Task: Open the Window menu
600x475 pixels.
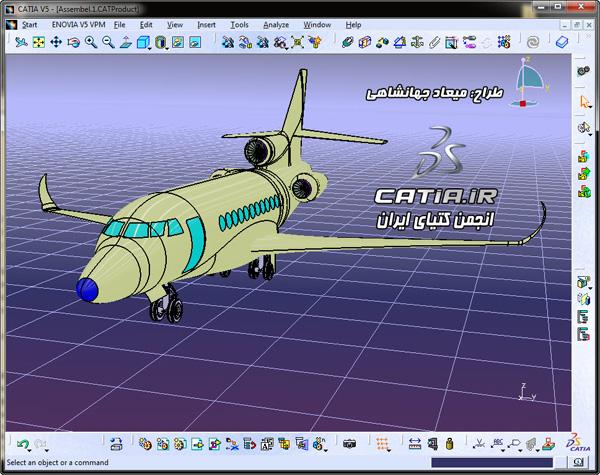Action: (317, 25)
